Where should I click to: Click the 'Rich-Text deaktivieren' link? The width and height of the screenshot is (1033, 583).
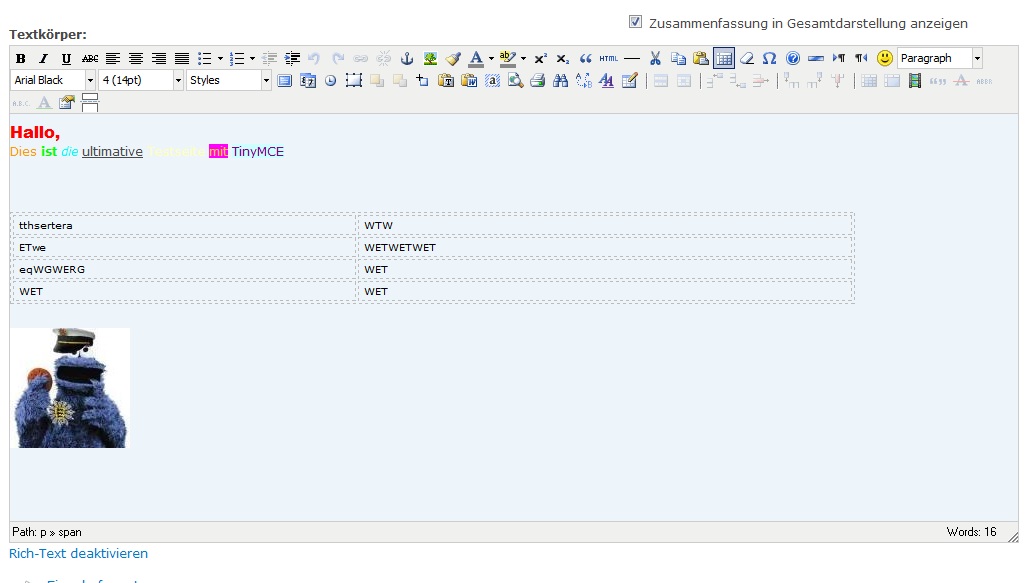tap(78, 553)
